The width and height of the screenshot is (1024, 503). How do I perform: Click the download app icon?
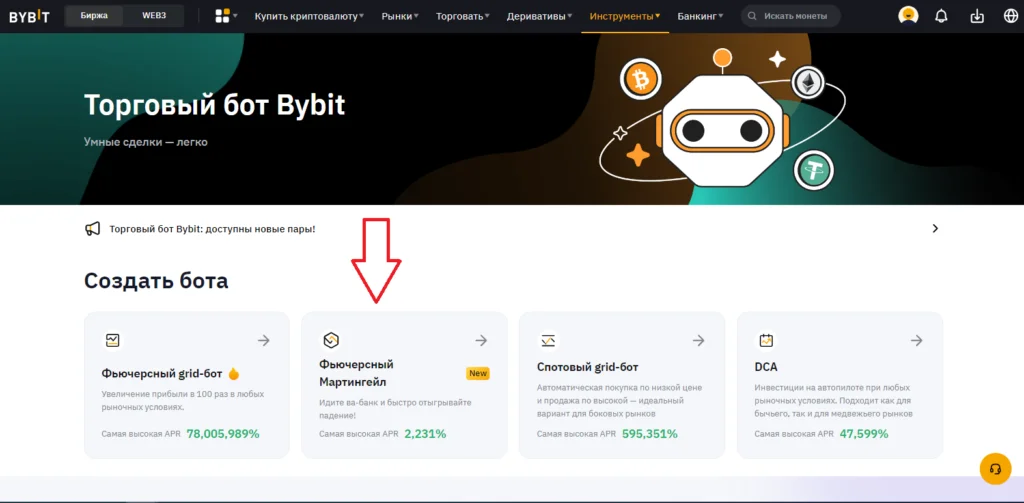point(977,16)
